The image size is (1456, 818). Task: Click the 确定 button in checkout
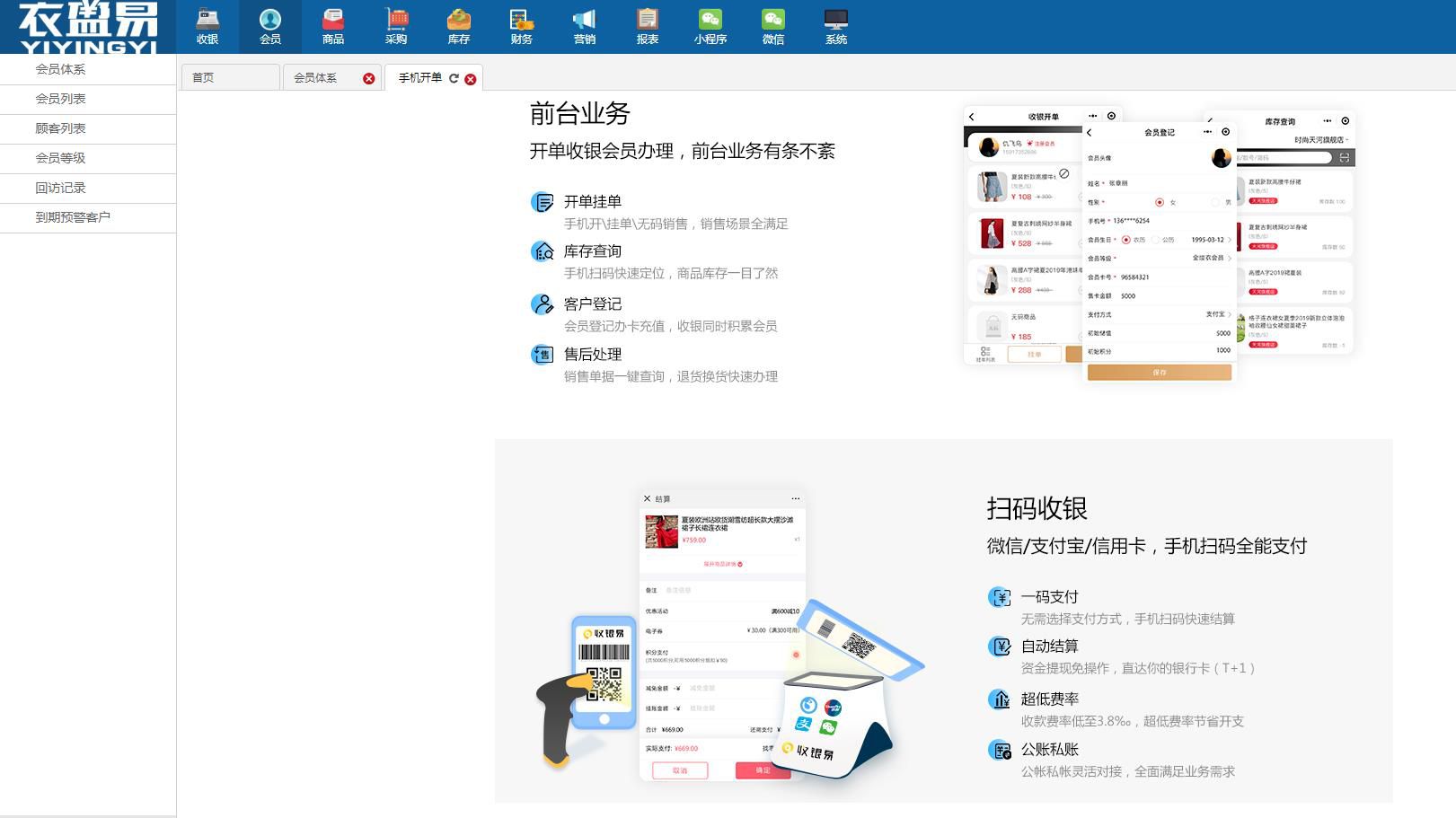[x=764, y=770]
